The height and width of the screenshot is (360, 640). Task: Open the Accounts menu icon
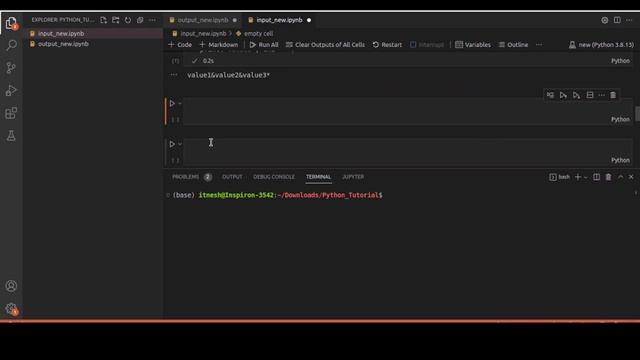click(11, 286)
